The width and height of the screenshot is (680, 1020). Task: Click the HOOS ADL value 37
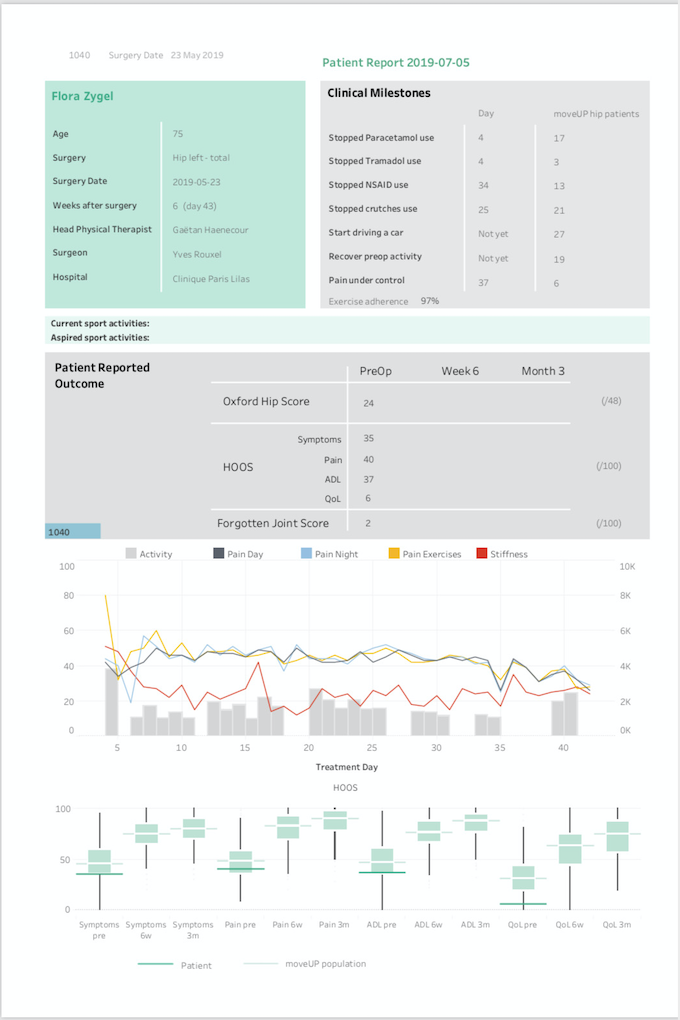368,479
